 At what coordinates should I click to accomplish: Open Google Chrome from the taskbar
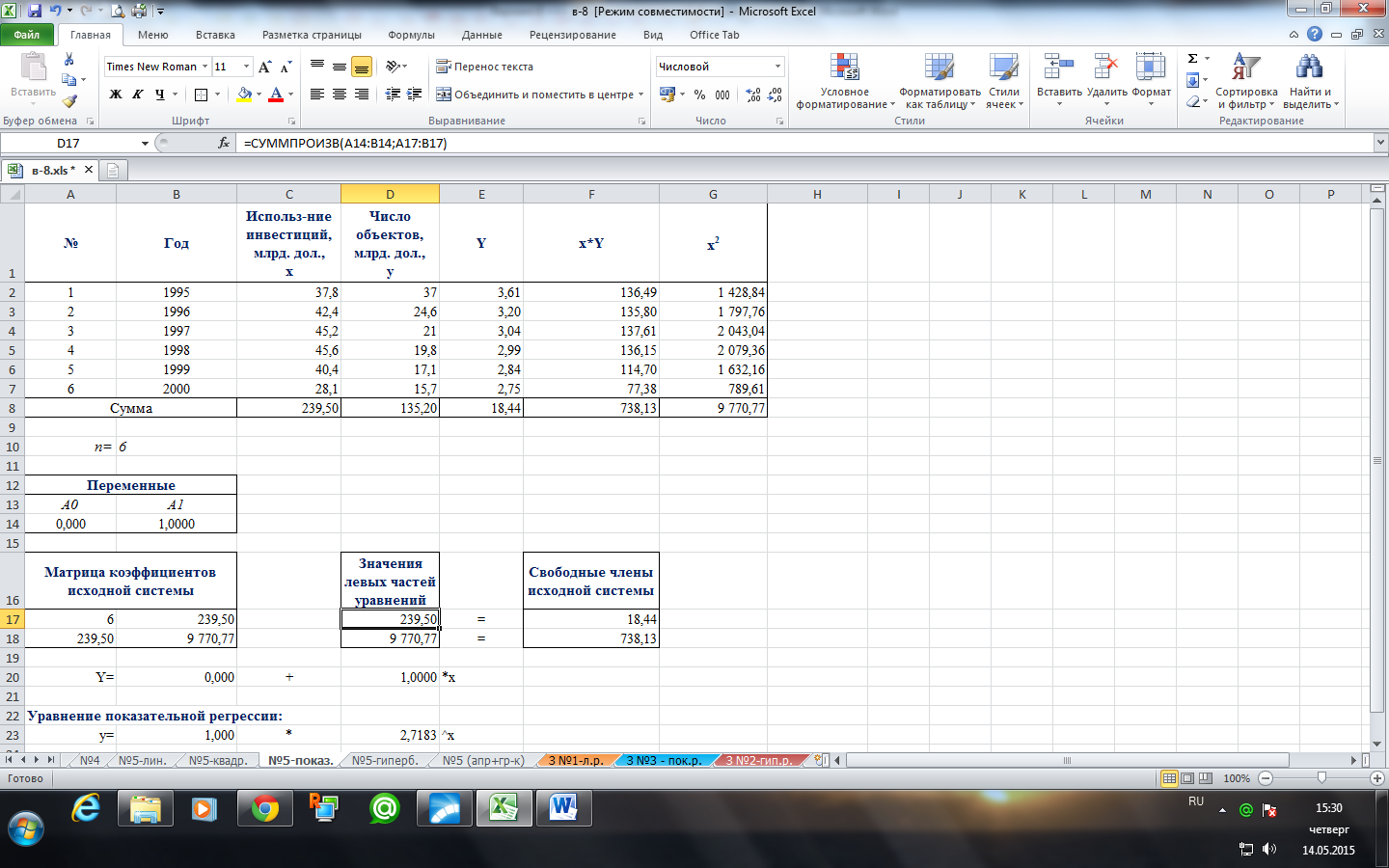tap(265, 809)
